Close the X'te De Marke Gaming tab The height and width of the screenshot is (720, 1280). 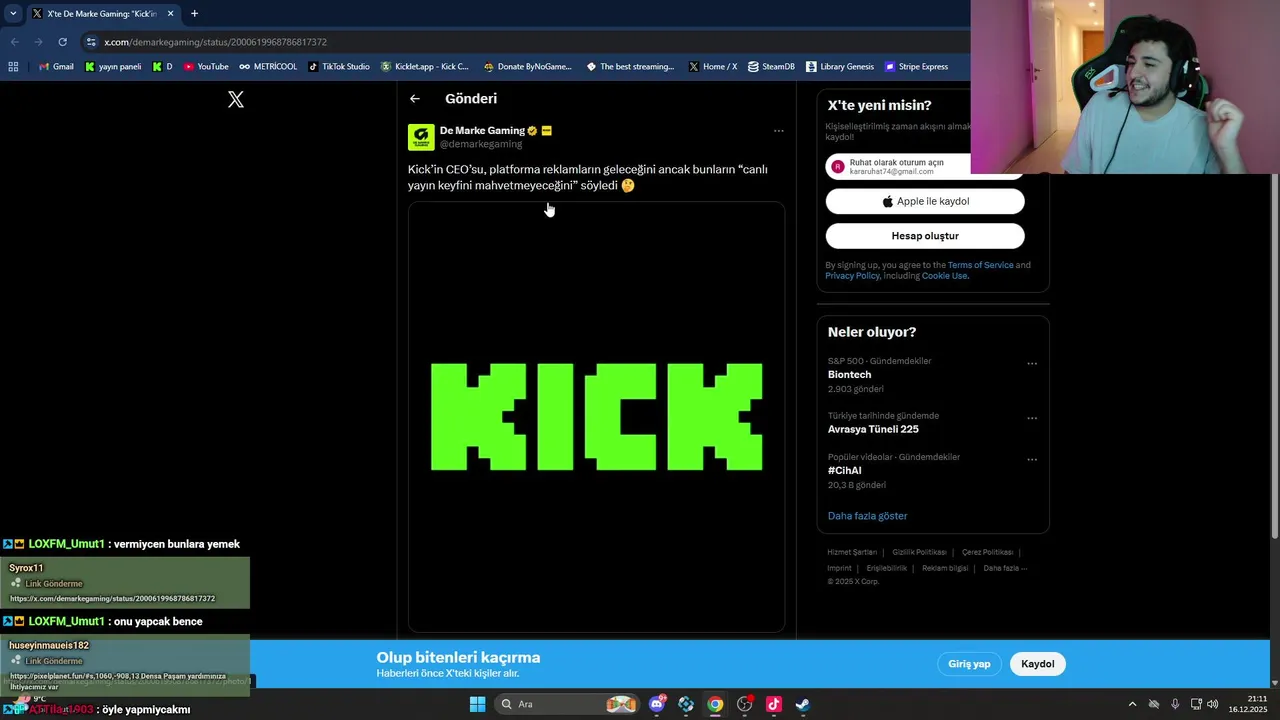[170, 13]
